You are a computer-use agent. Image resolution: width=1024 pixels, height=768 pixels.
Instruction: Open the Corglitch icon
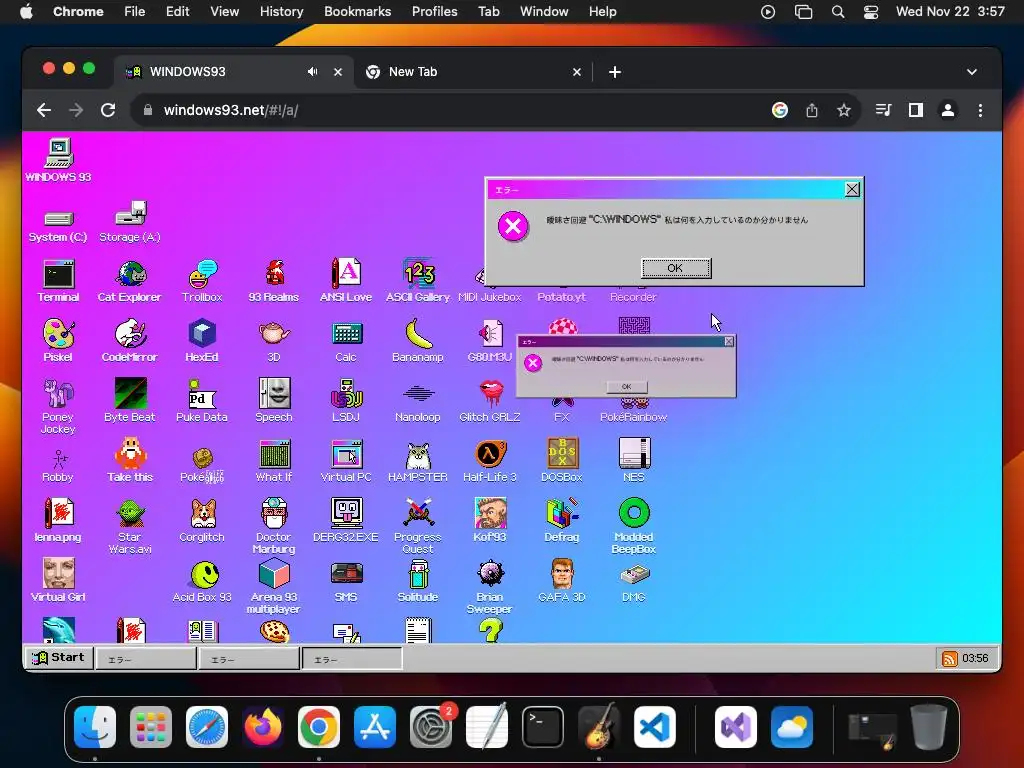pyautogui.click(x=202, y=520)
